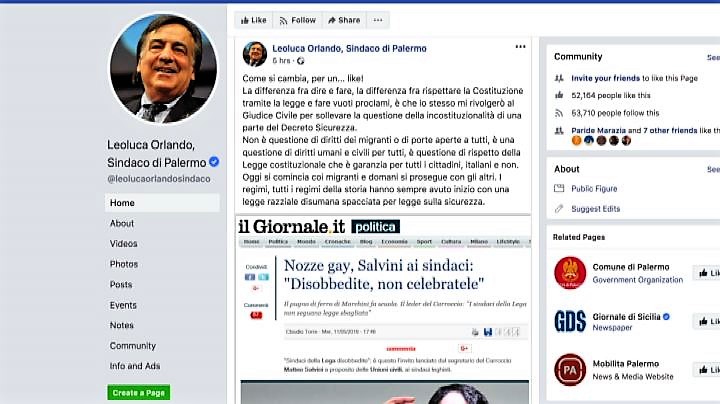
Task: Like the Giornale di Sicilia related page
Action: [x=706, y=321]
